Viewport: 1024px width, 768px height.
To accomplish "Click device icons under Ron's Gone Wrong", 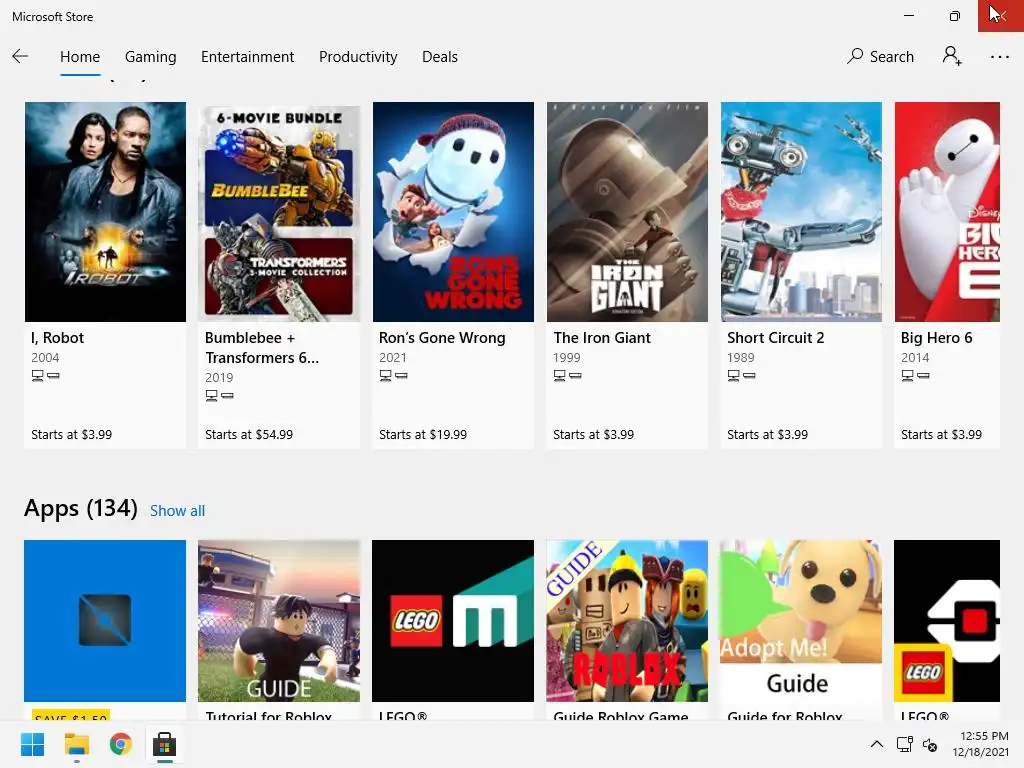I will click(394, 376).
